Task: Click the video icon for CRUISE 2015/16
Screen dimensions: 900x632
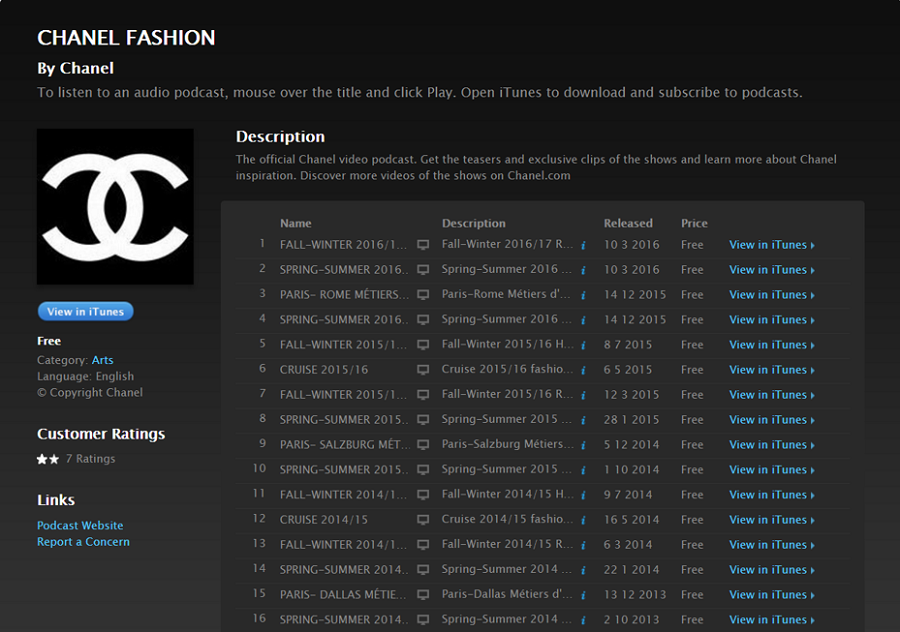Action: (x=423, y=370)
